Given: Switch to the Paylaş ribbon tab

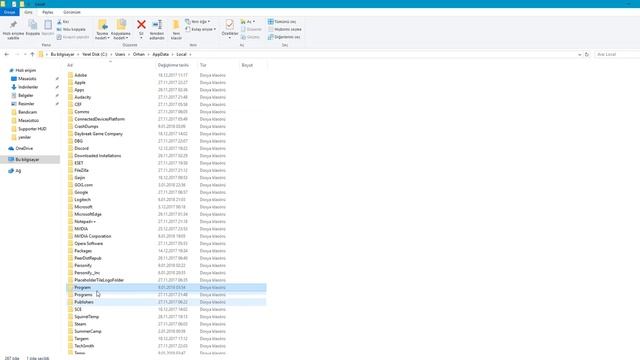Looking at the screenshot, I should click(x=48, y=12).
